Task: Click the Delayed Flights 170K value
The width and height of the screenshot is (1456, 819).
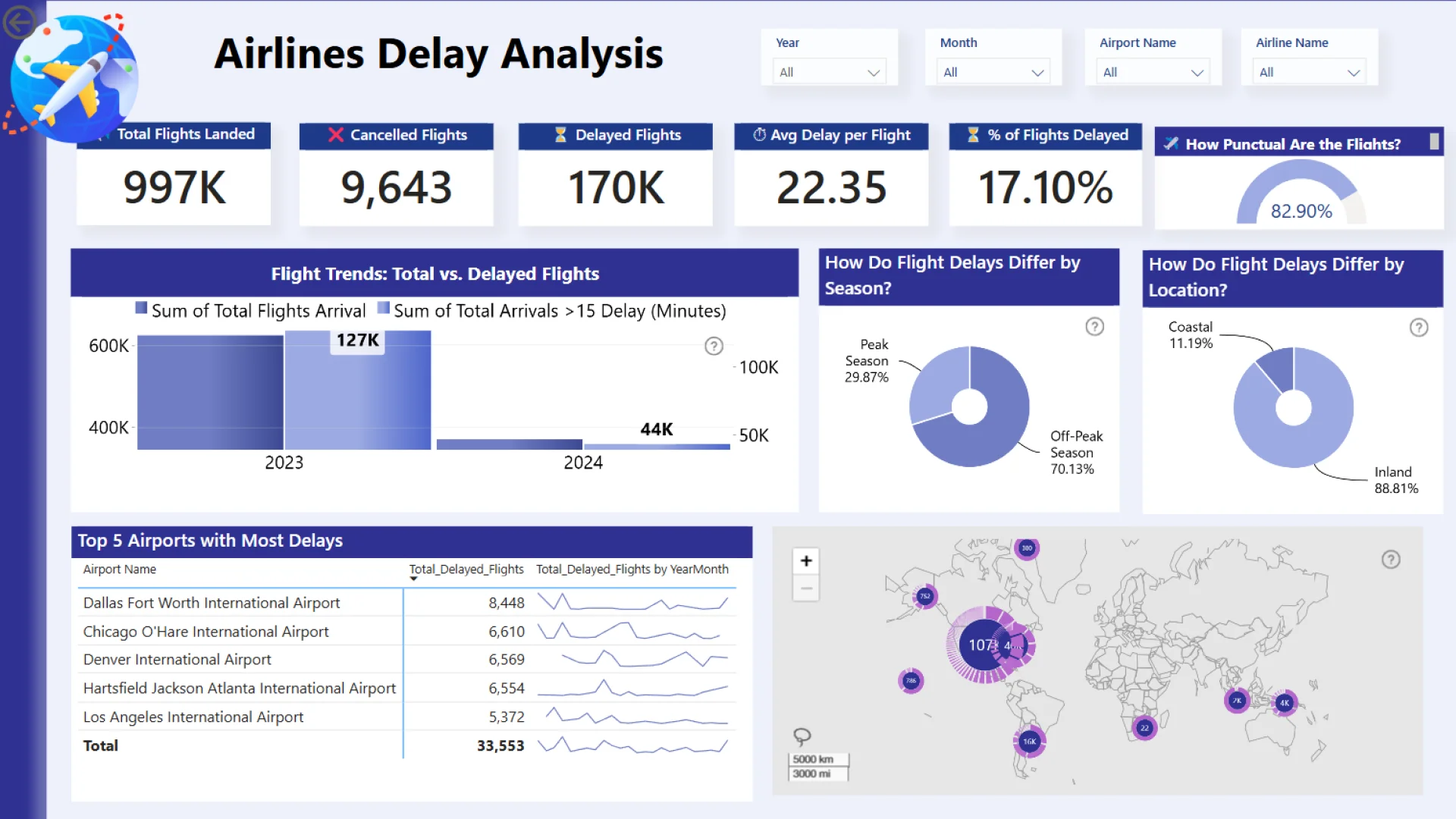Action: (x=616, y=187)
